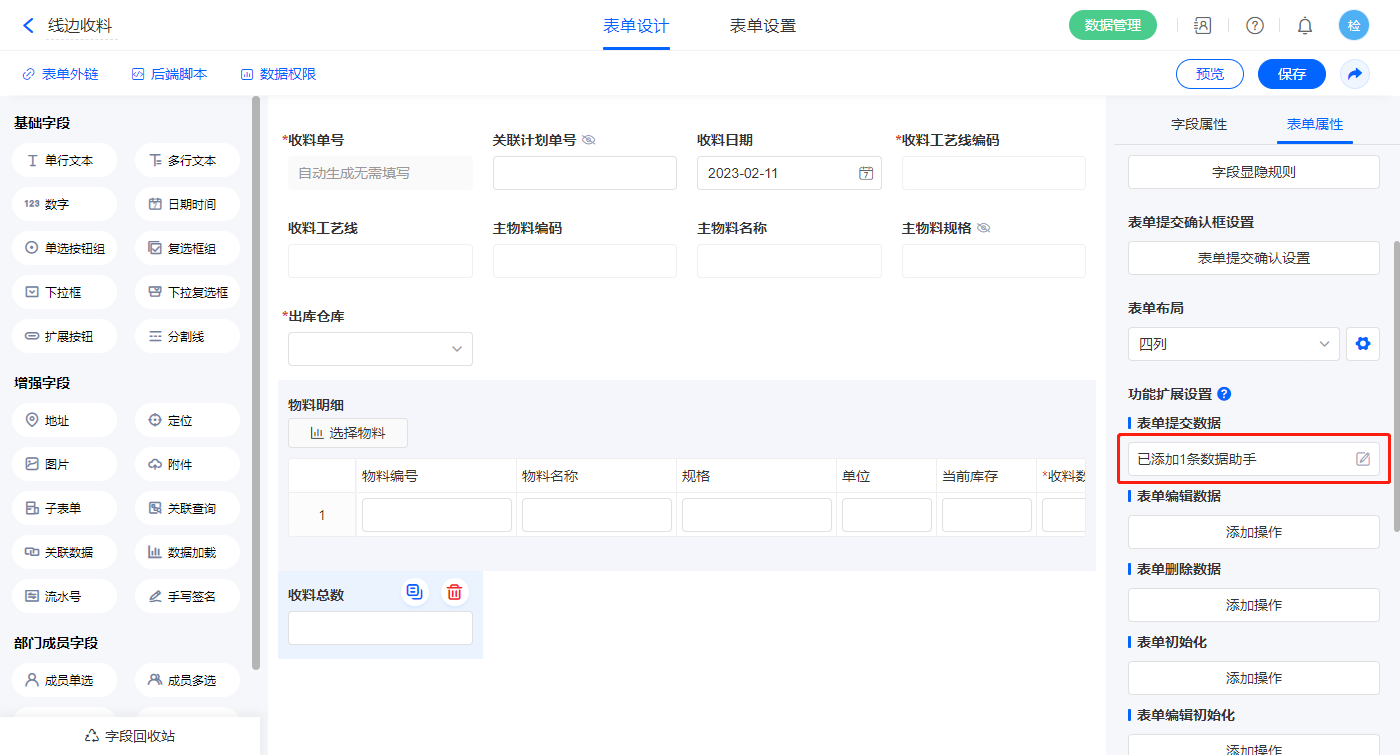This screenshot has width=1400, height=755.
Task: Toggle visibility eye on 主物料规格
Action: (x=983, y=228)
